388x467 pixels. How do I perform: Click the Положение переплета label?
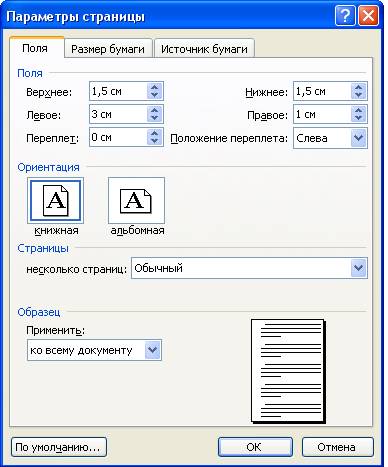coord(229,138)
